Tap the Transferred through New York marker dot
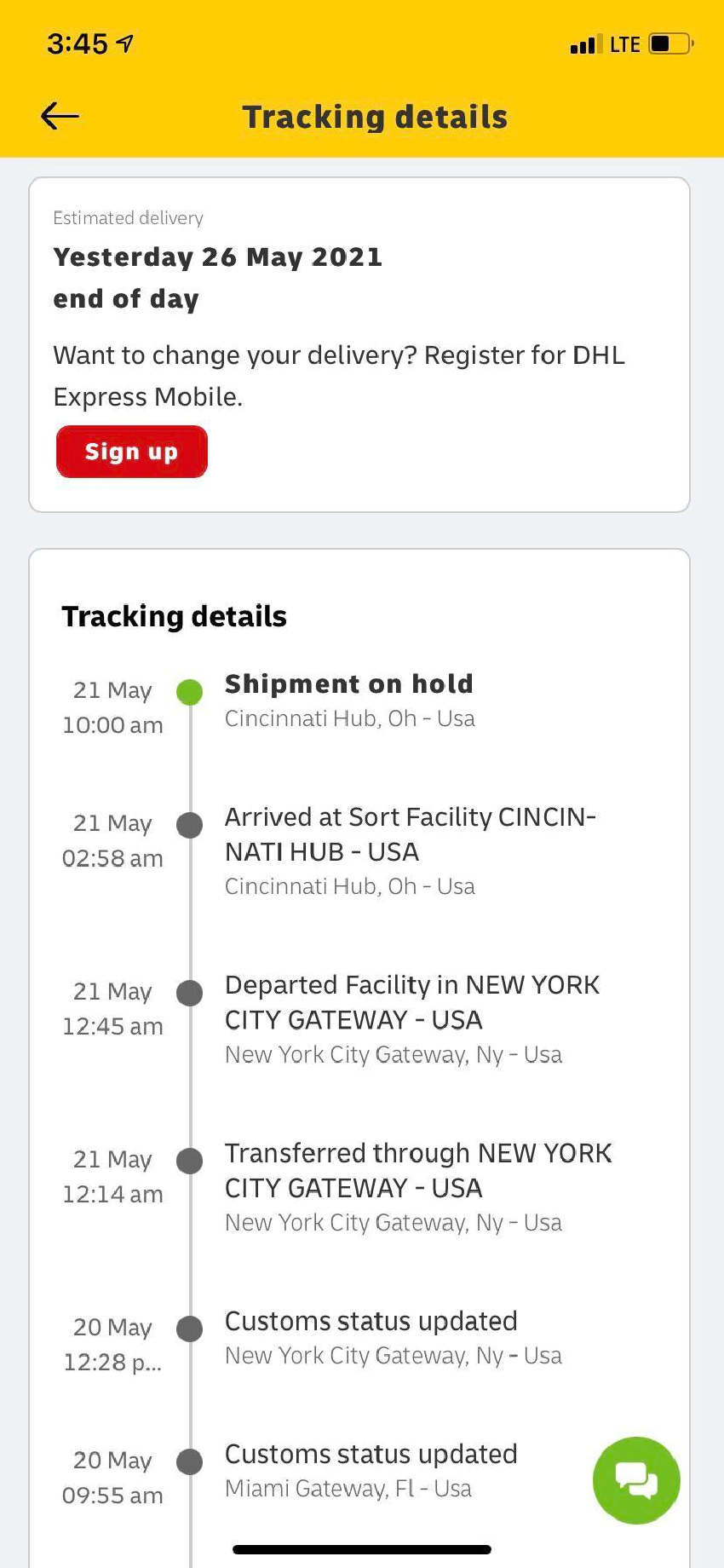 (x=189, y=1161)
